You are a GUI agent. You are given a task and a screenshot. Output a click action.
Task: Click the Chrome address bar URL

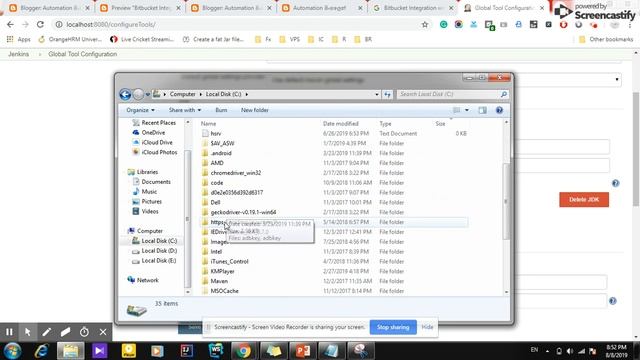(111, 24)
